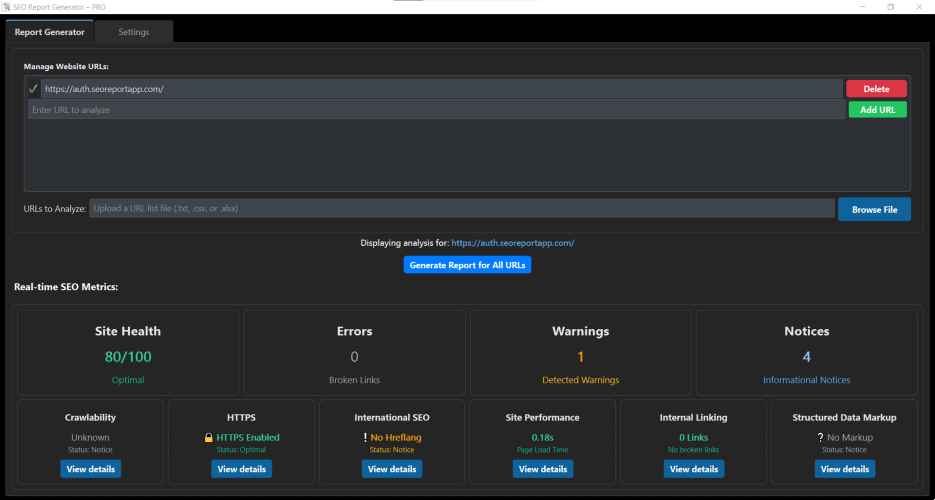This screenshot has height=500, width=935.
Task: Click the HTTPS padlock icon
Action: coord(209,437)
